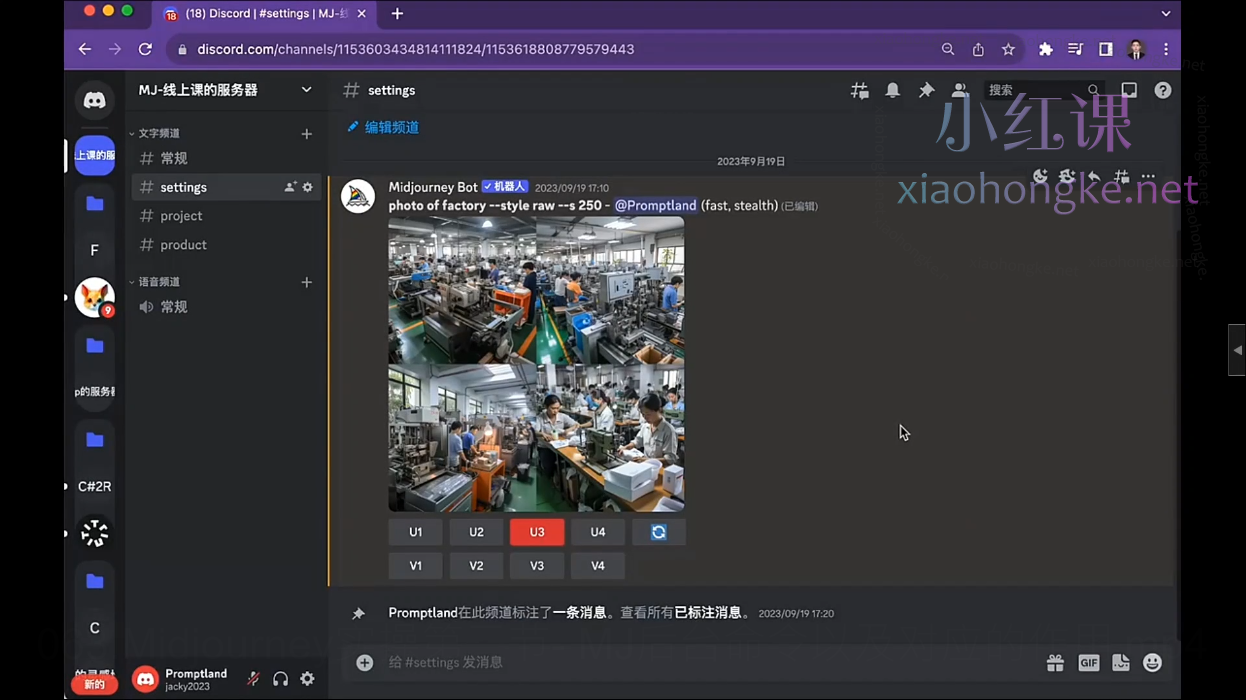Open Discord home direct messages icon
Screen dimensions: 1246x700
(x=94, y=100)
